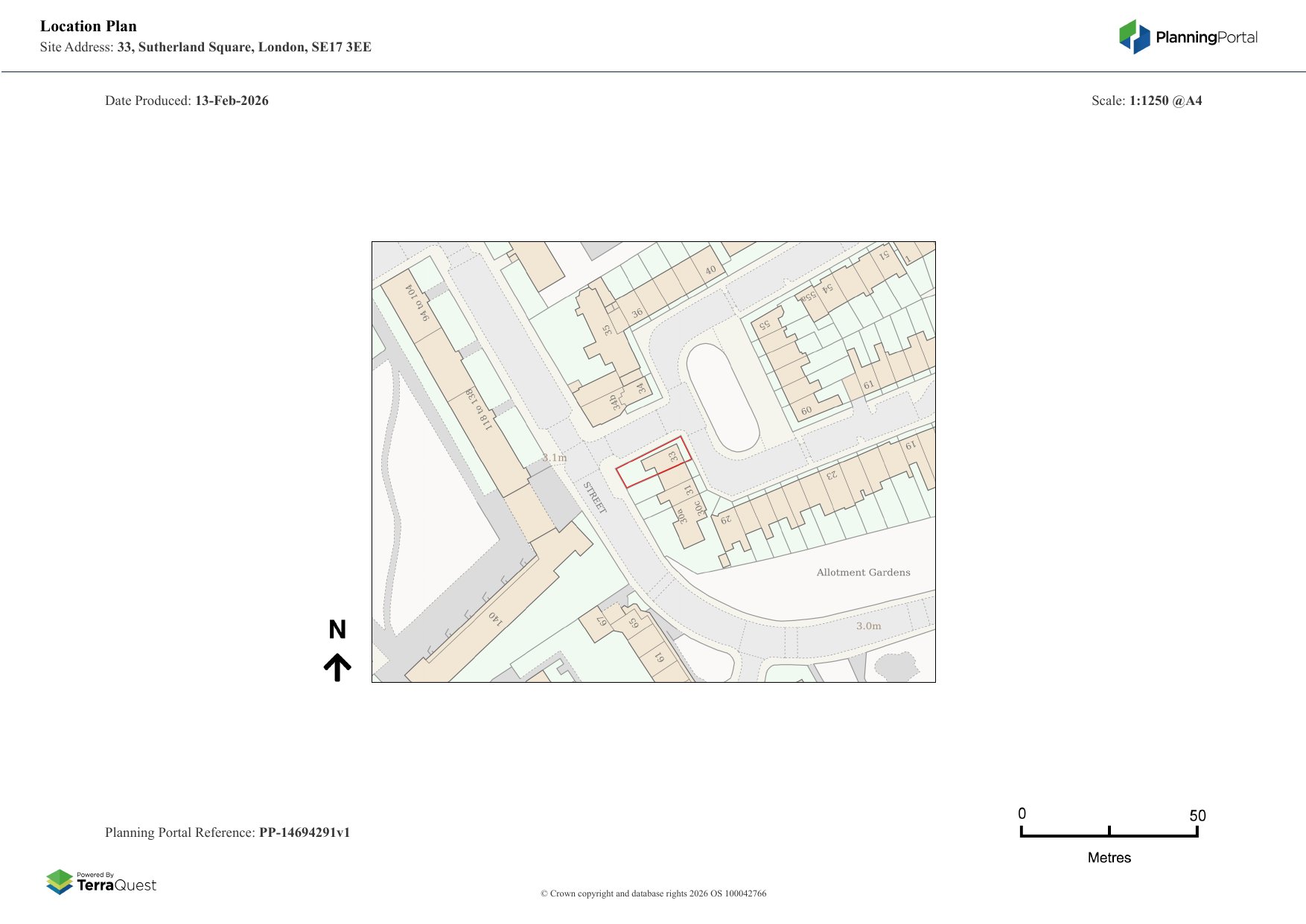Click the 0 mark on scale bar

tap(1022, 814)
